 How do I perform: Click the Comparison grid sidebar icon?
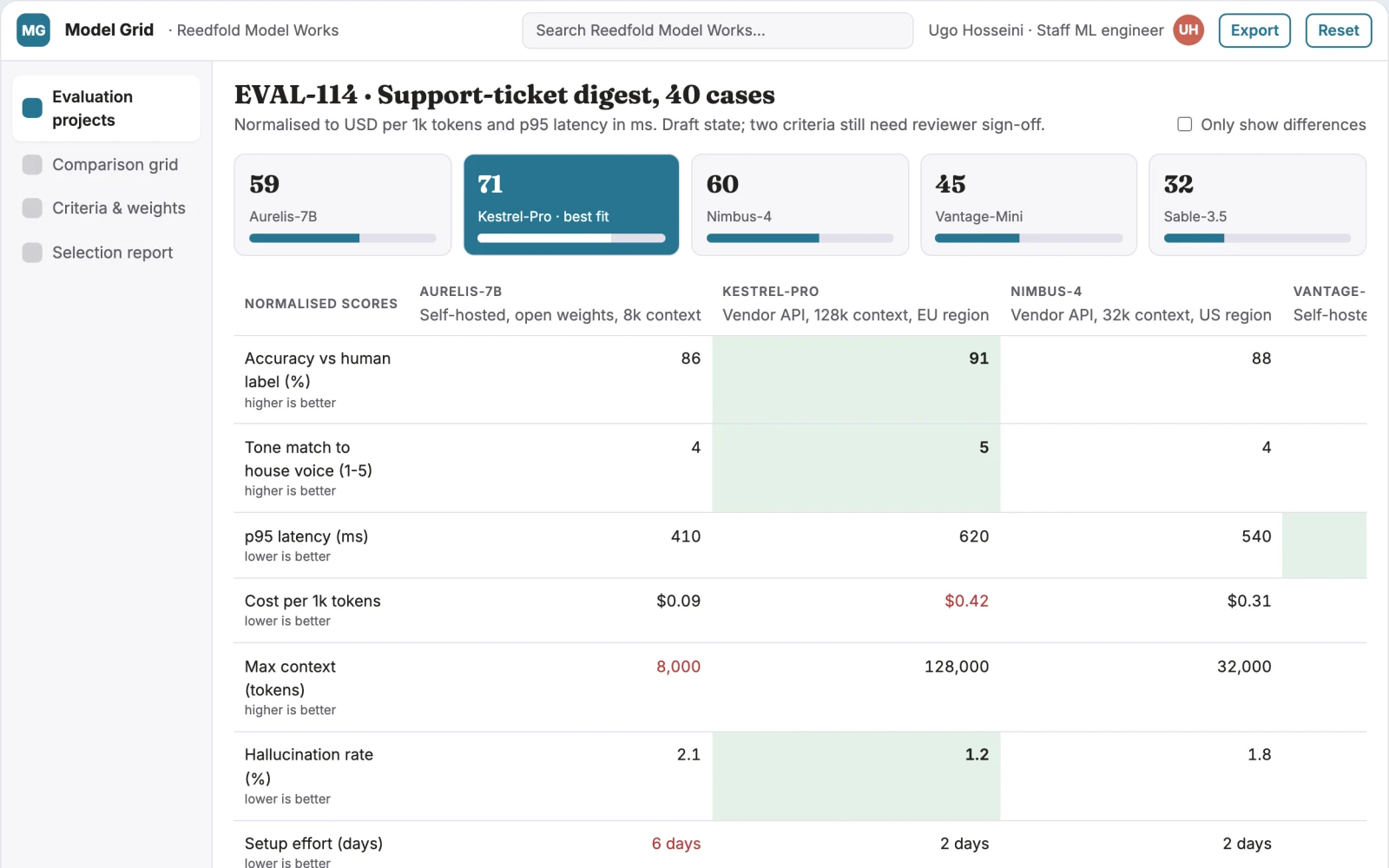coord(32,165)
